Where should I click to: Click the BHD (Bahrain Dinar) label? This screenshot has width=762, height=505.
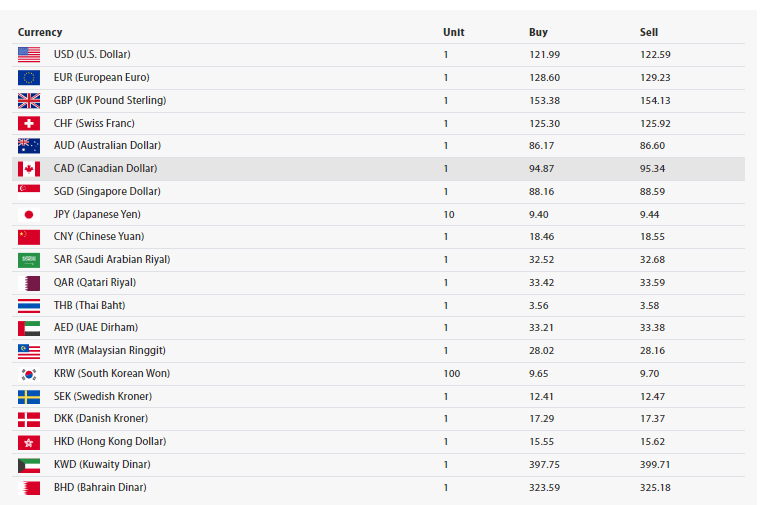click(x=100, y=488)
